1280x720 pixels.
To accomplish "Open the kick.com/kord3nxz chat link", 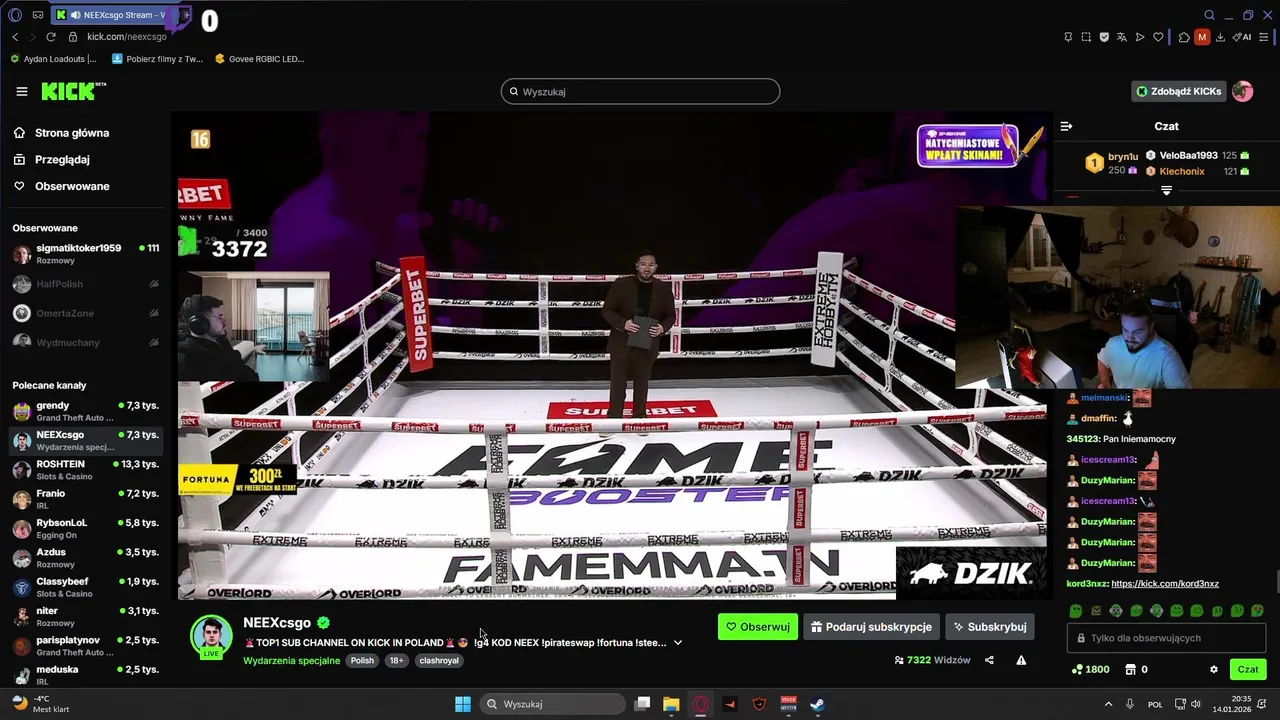I will tap(1165, 584).
